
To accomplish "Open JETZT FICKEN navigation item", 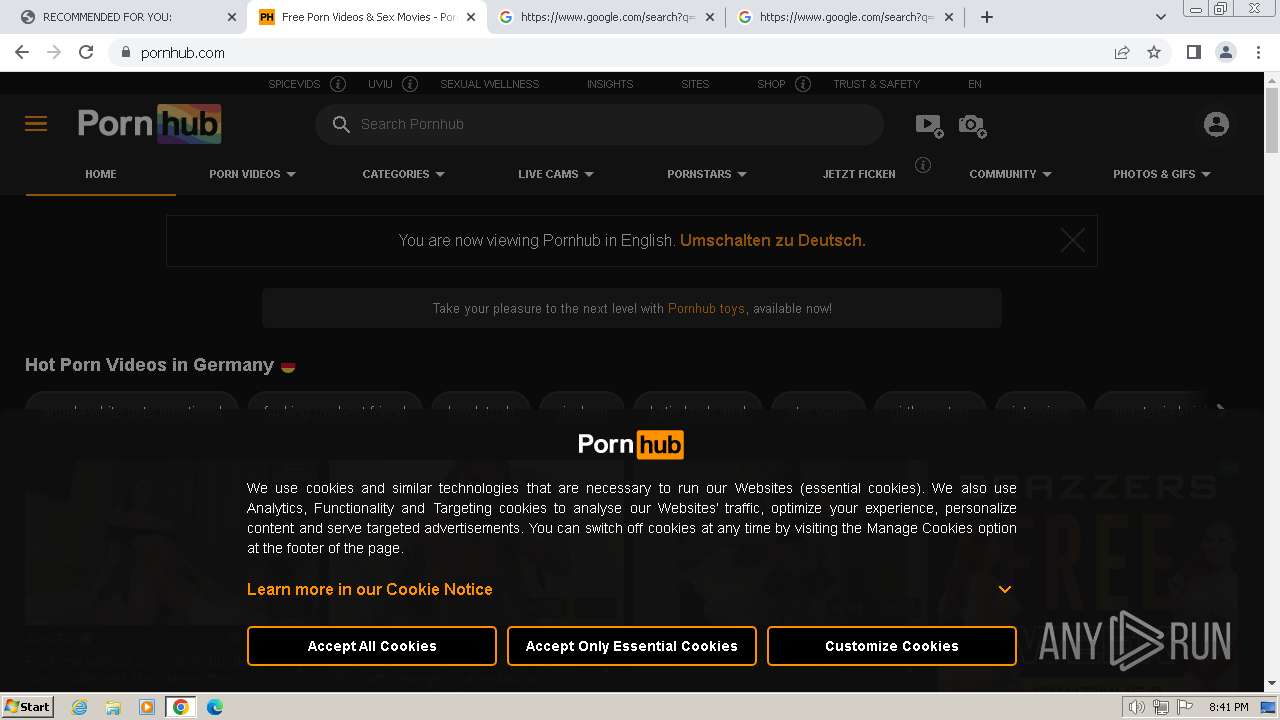I will 859,174.
